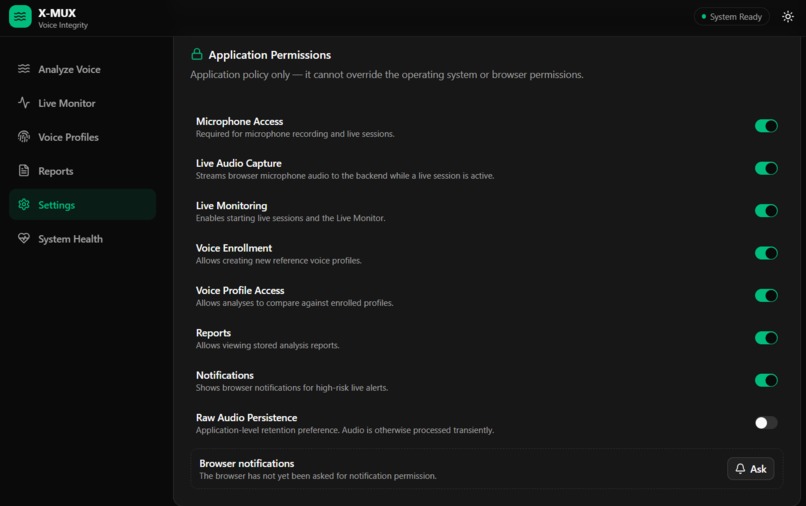
Task: Click 'Streams browser microphone audio' description
Action: 345,176
